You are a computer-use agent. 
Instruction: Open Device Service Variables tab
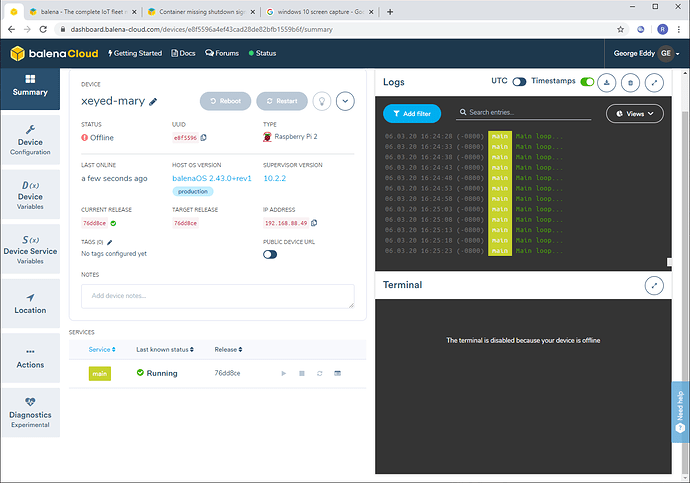pyautogui.click(x=30, y=249)
